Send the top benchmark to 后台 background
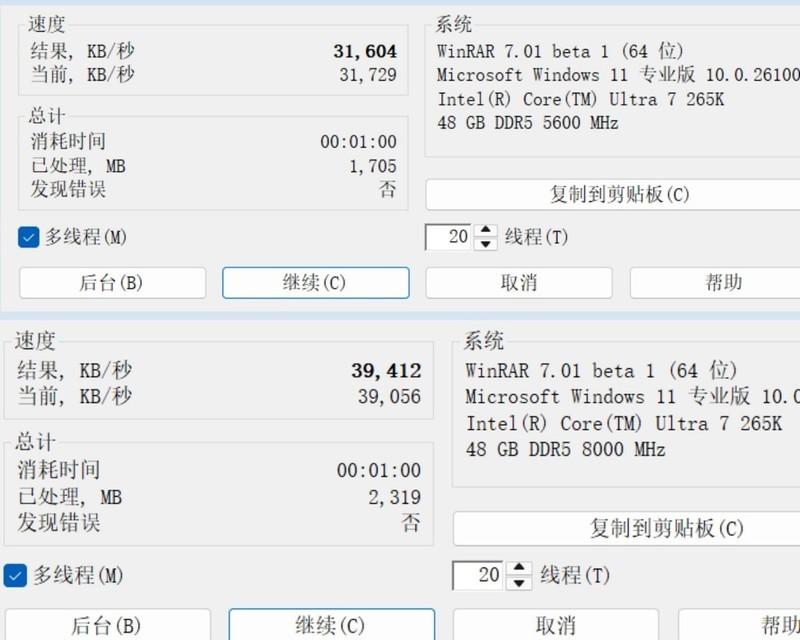Image resolution: width=800 pixels, height=640 pixels. [110, 283]
